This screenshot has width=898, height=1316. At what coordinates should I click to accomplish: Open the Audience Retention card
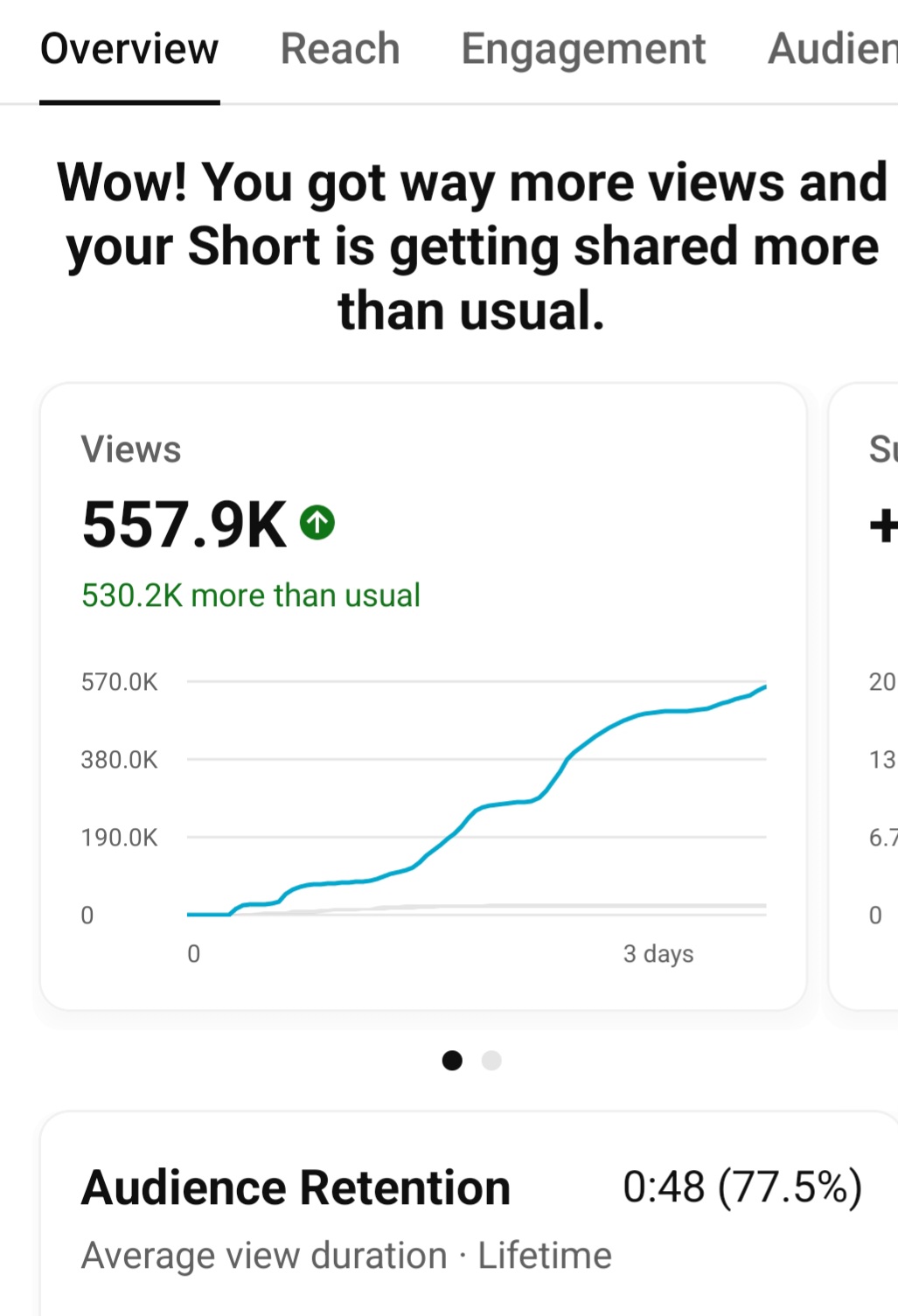tap(469, 1215)
